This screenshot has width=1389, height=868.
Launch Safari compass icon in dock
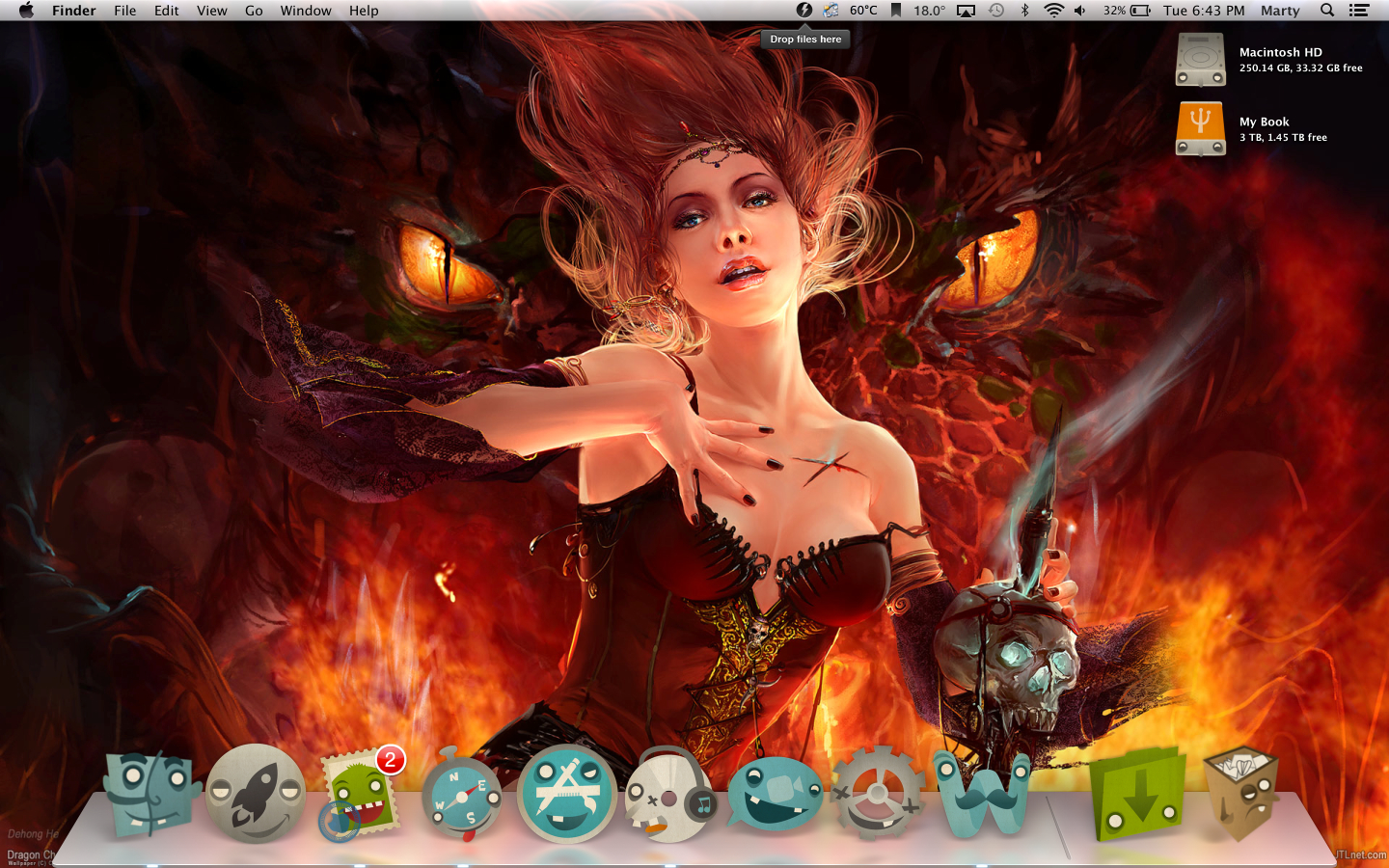[462, 795]
